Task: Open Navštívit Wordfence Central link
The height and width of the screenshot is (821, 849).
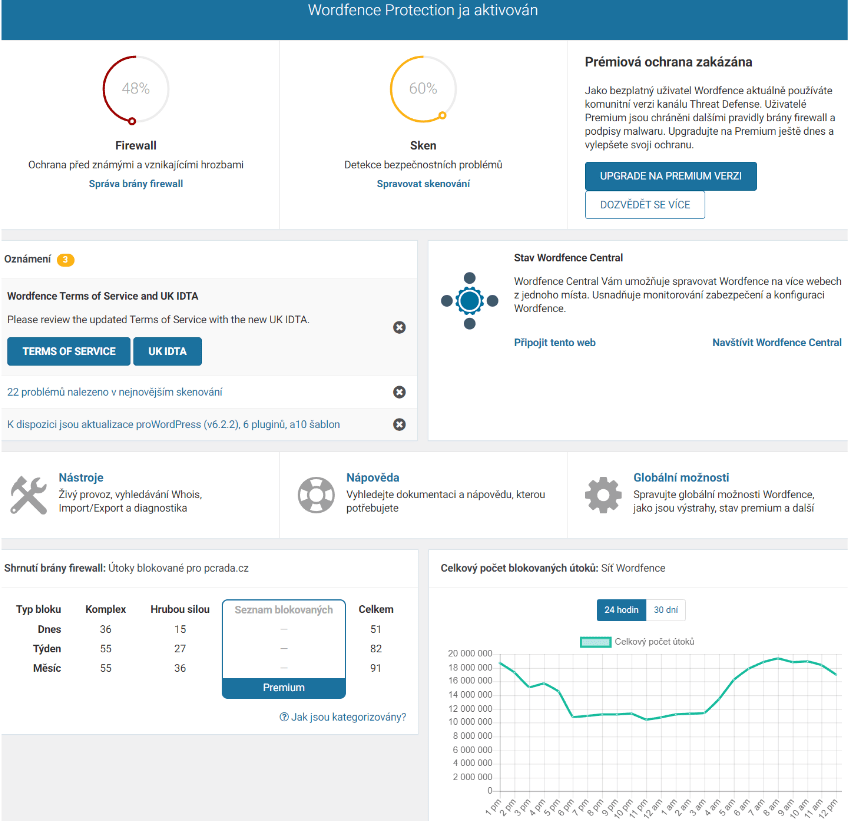Action: 777,342
